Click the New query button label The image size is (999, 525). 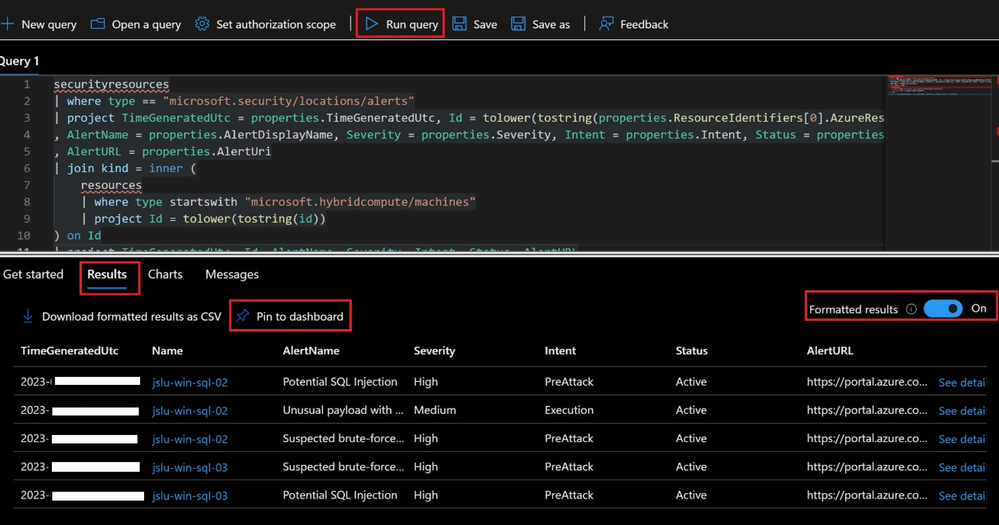pyautogui.click(x=49, y=24)
